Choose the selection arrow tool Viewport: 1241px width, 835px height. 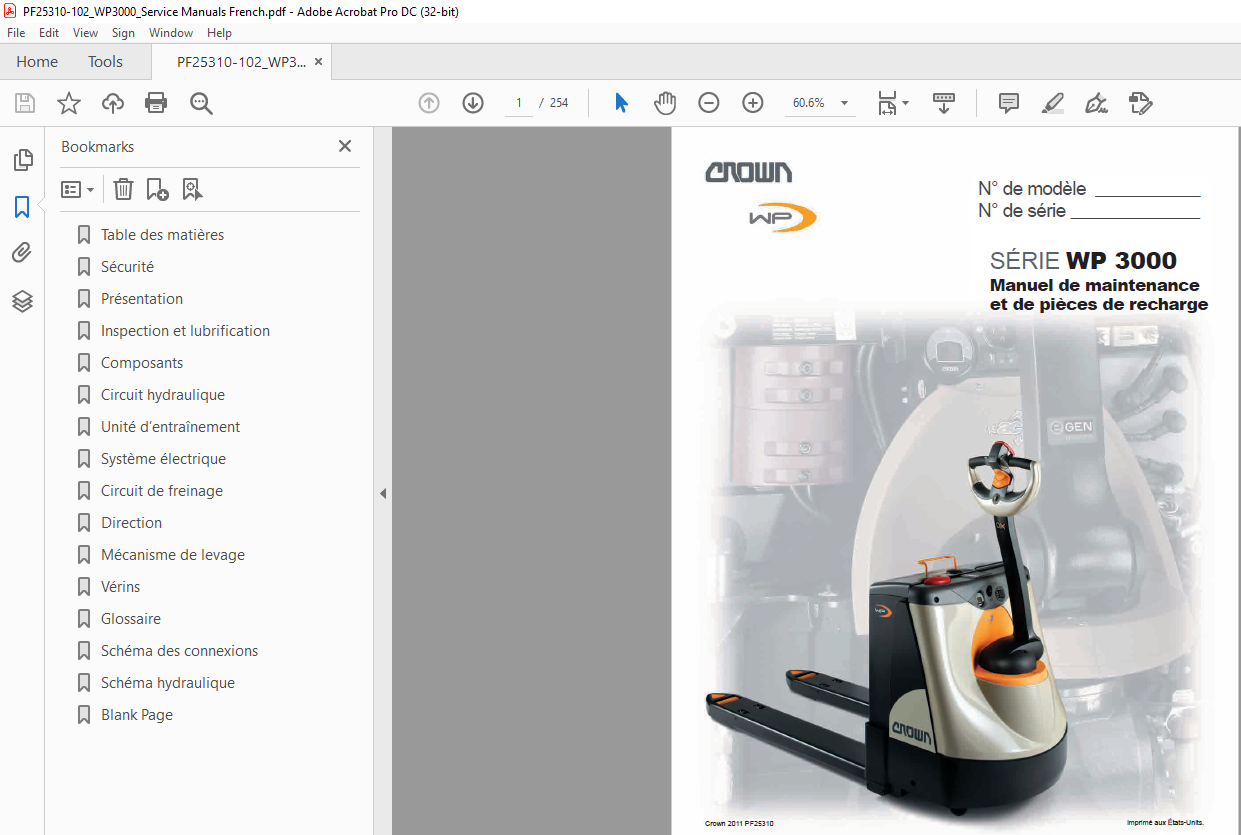tap(621, 103)
